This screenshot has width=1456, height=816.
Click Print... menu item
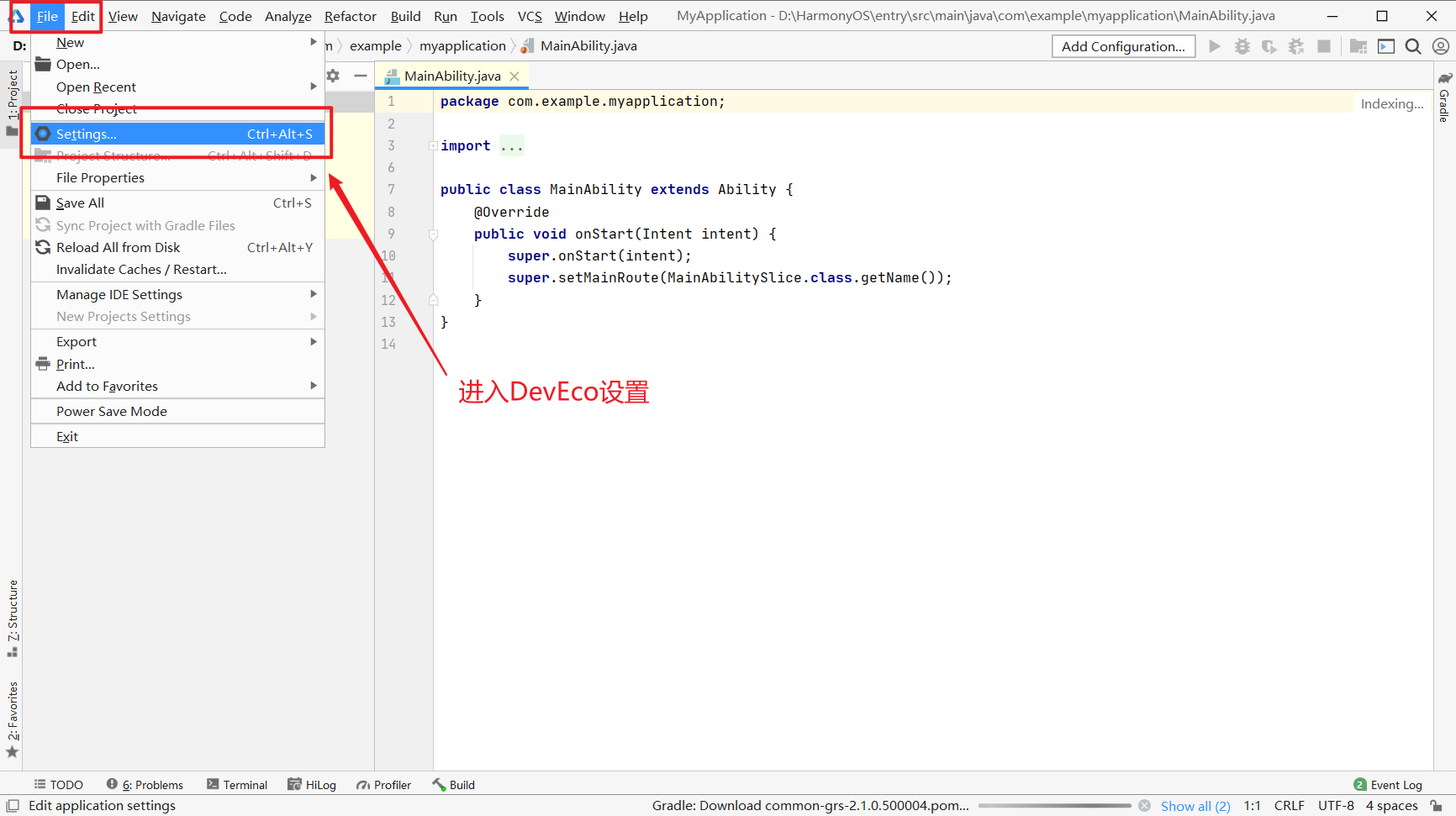tap(177, 364)
